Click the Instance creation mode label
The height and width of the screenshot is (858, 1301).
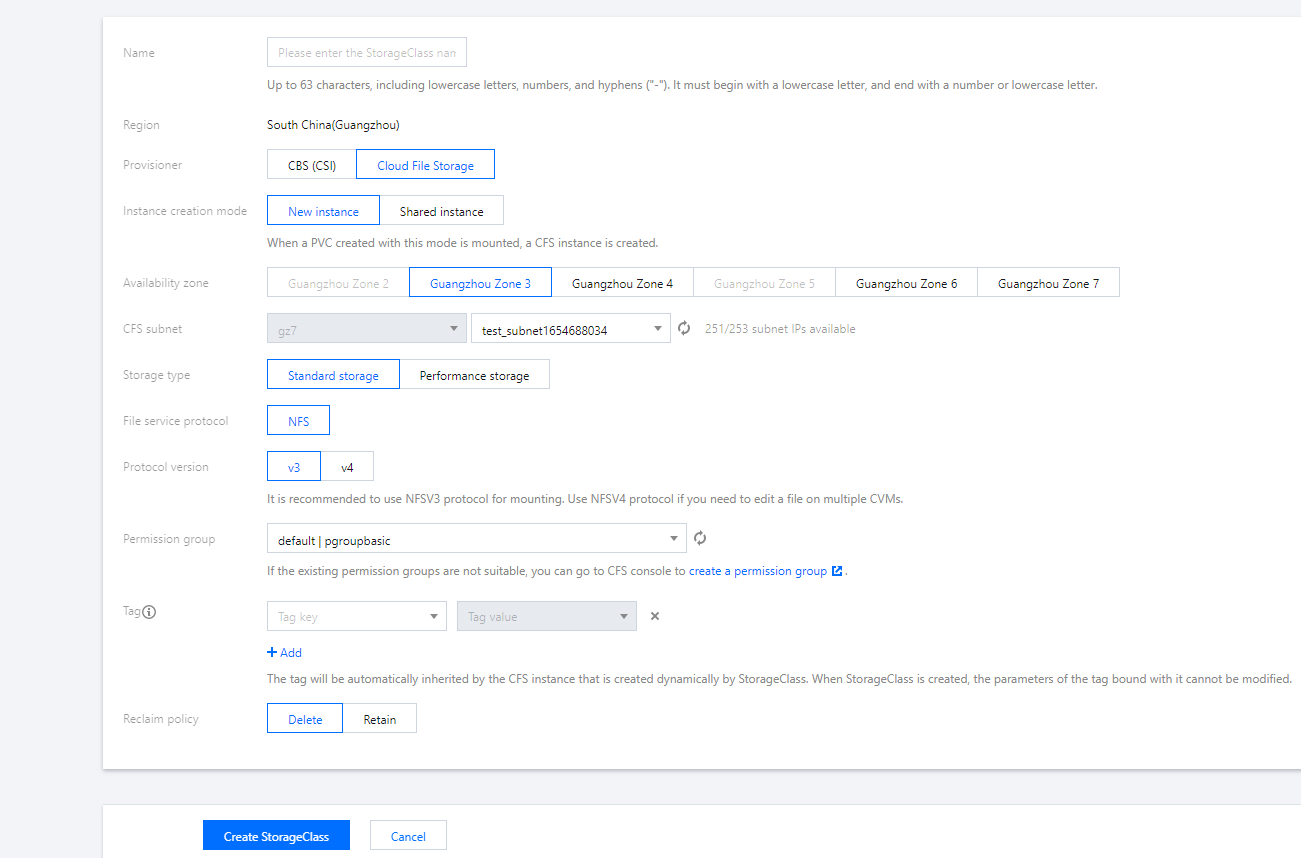tap(185, 211)
